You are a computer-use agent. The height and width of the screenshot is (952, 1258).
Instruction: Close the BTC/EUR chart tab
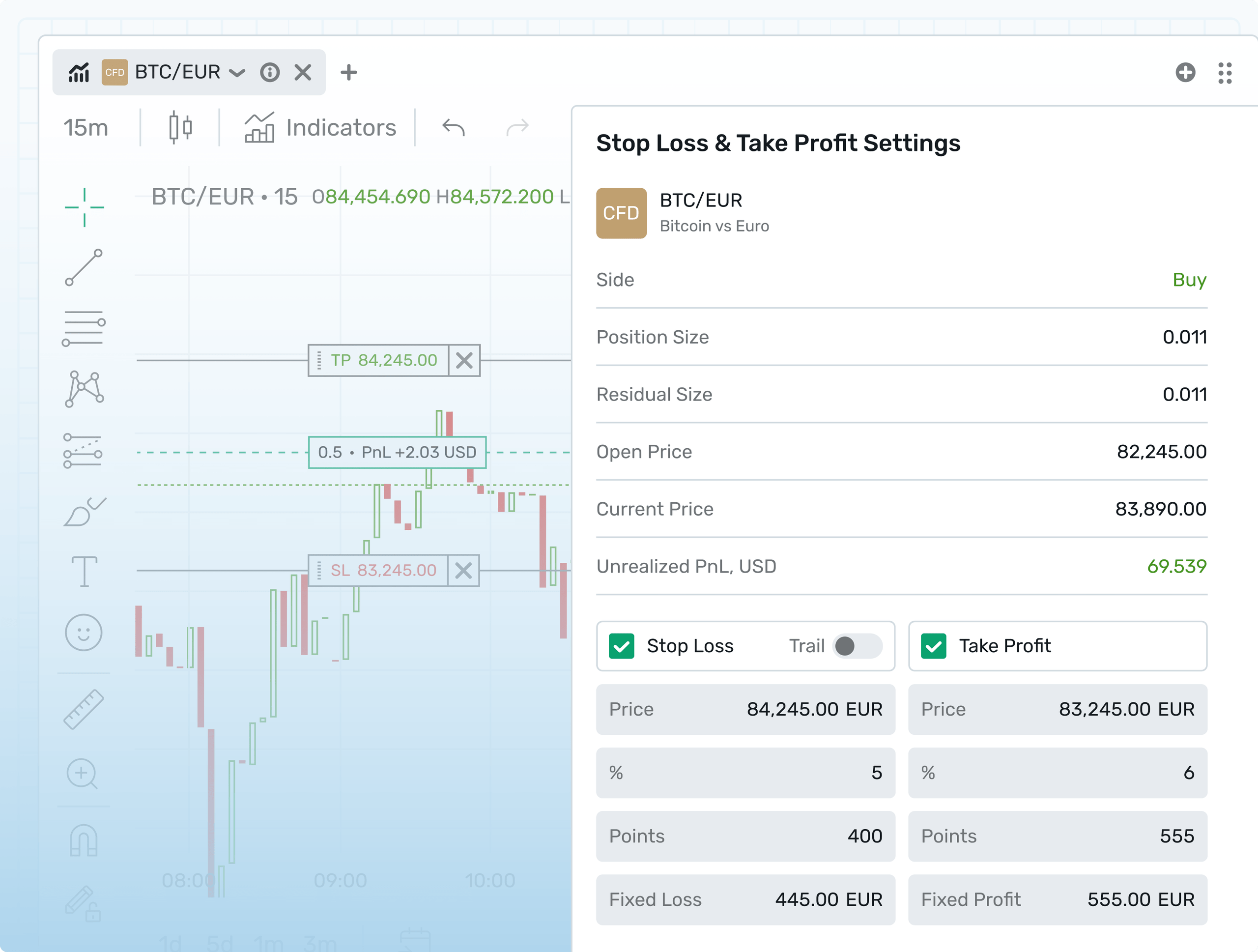[303, 72]
